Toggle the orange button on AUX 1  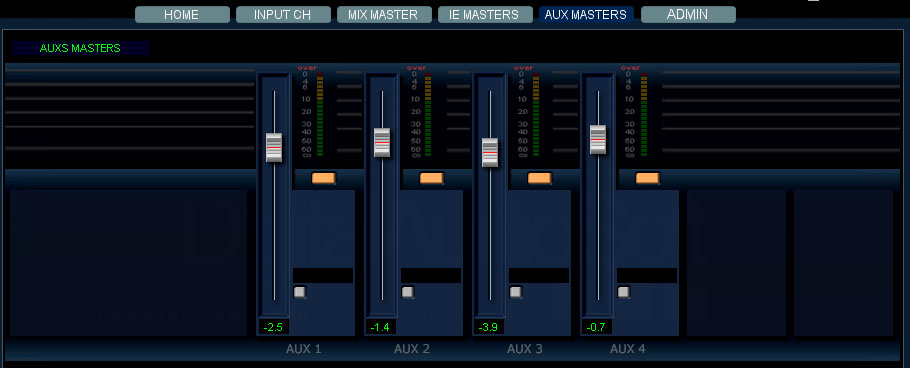(x=324, y=178)
